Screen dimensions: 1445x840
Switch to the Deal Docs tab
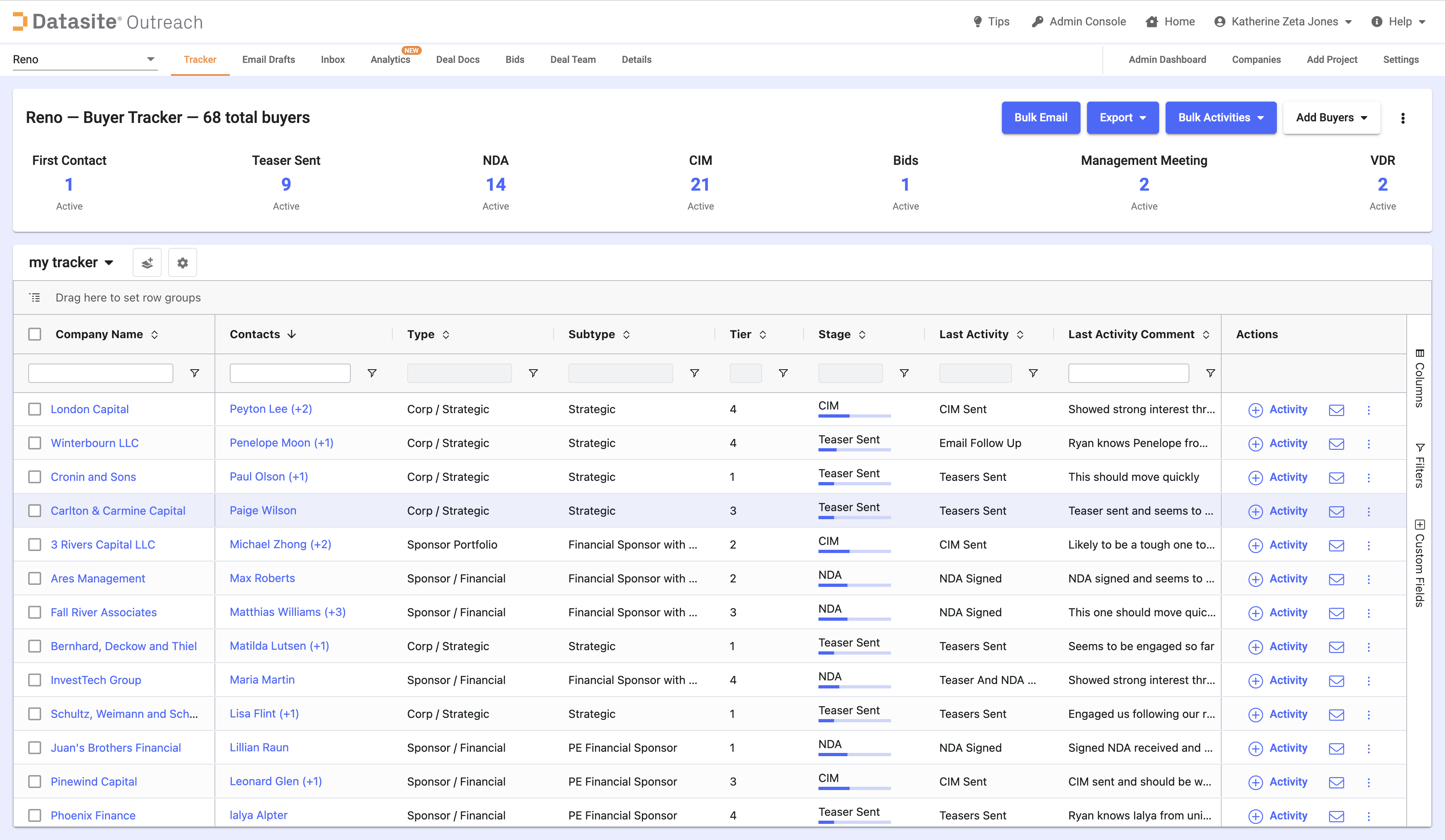457,60
